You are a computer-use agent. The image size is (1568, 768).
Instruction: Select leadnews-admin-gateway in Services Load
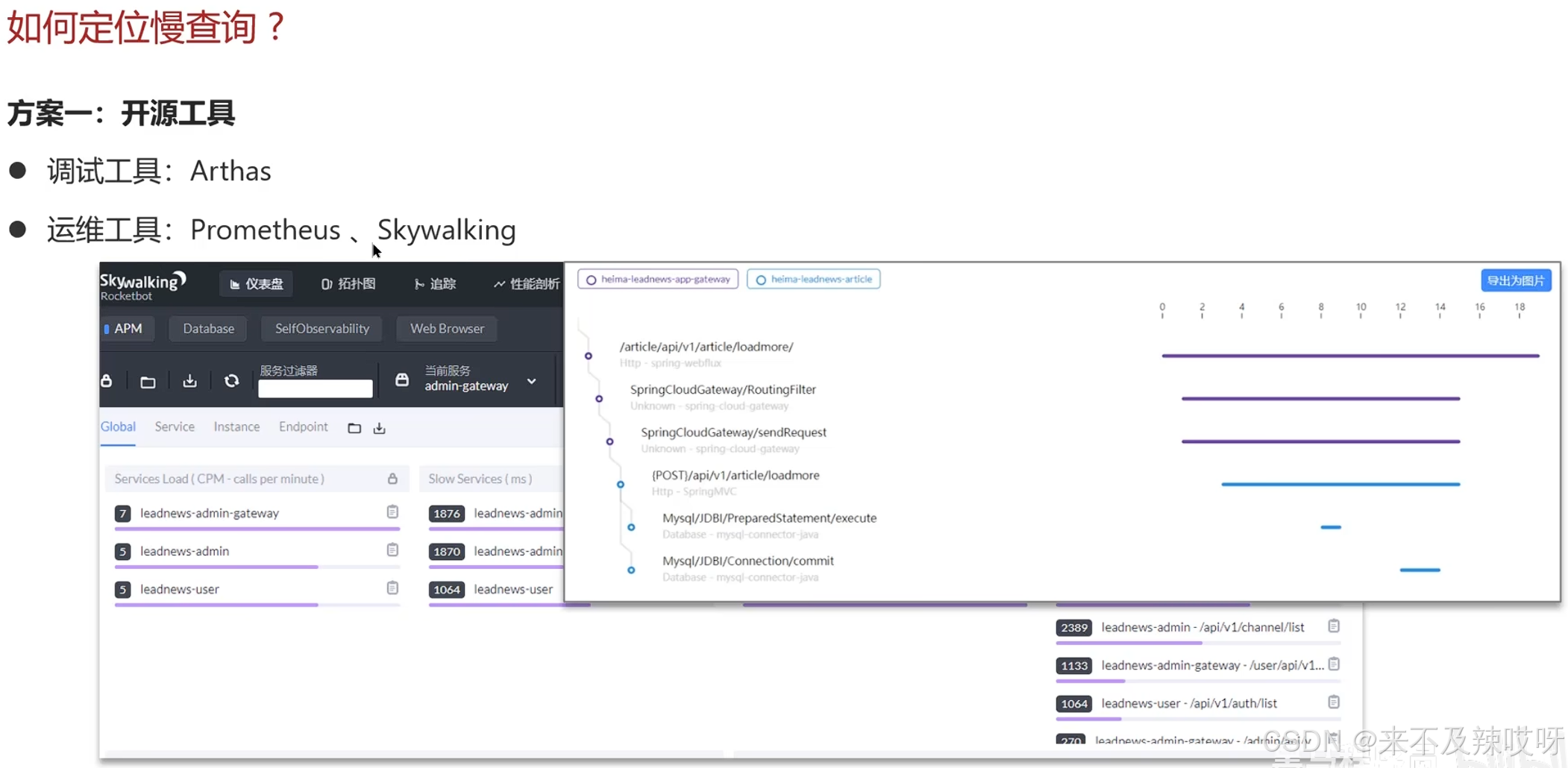[x=209, y=513]
